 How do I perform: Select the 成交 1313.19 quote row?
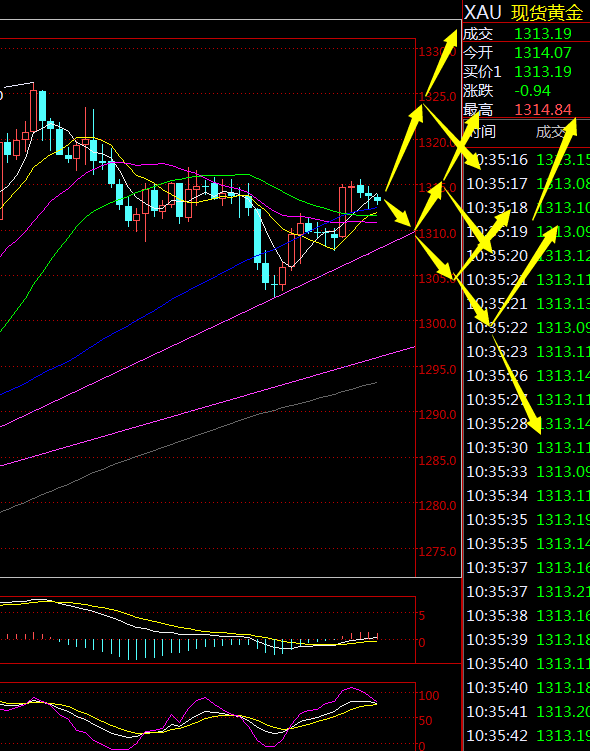(x=526, y=34)
